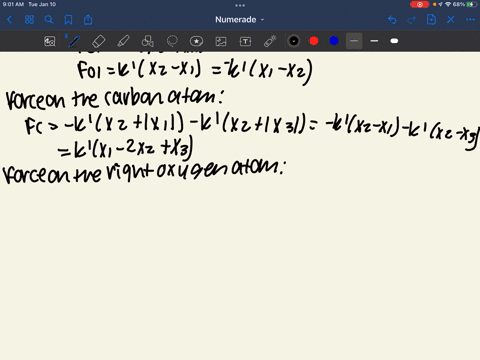Select the Highlighter tool
This screenshot has height=360, width=480.
click(123, 41)
